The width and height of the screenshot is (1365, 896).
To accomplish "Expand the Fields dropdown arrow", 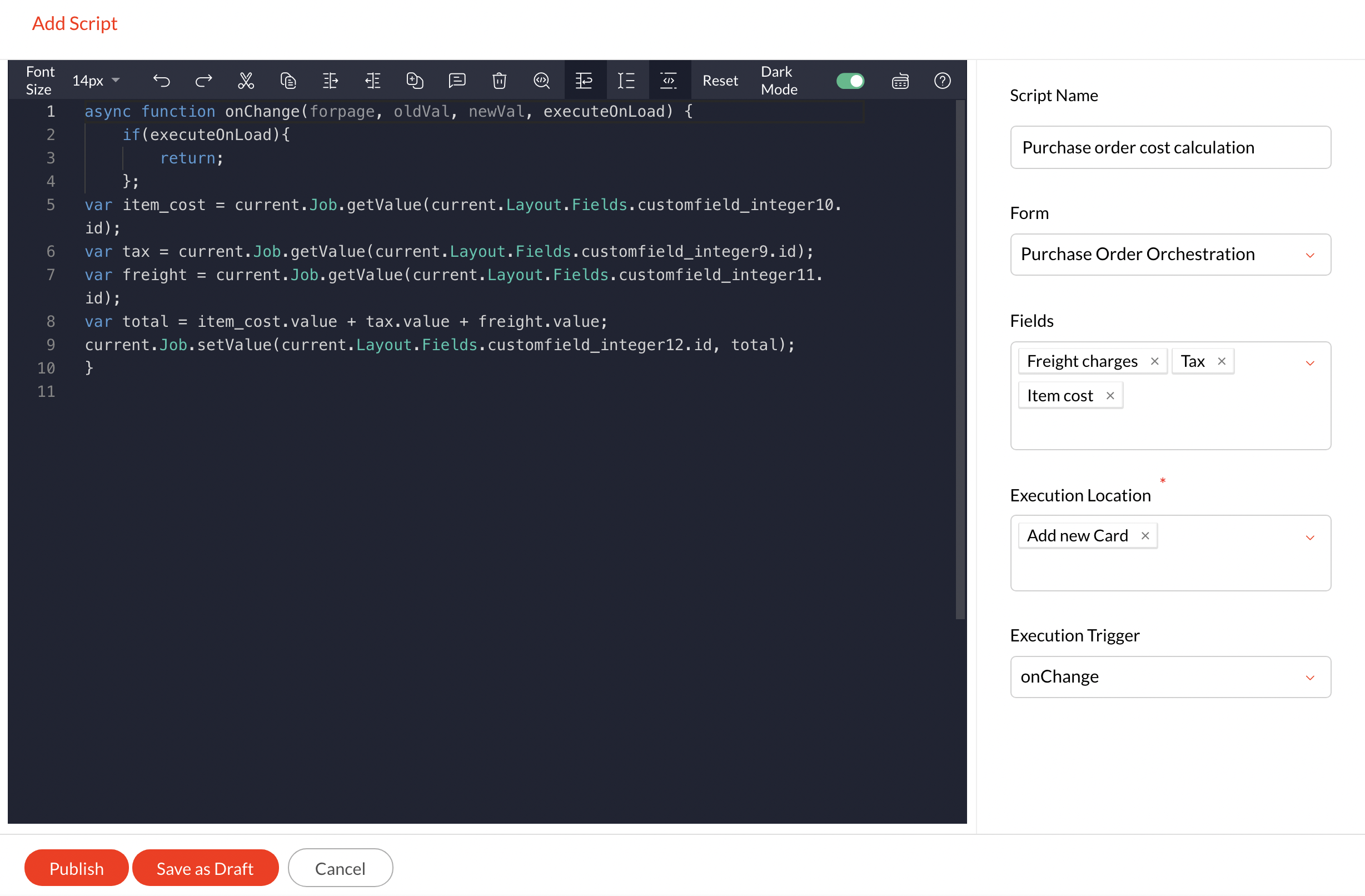I will (1310, 363).
